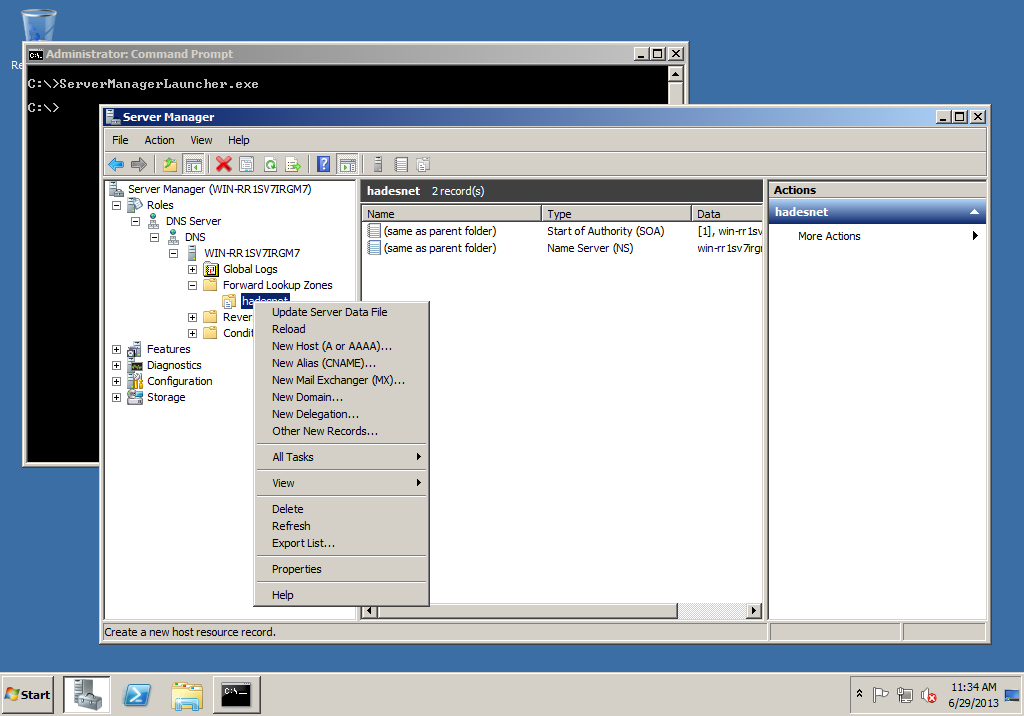Click the Export List toolbar icon
The image size is (1024, 716).
coord(293,165)
